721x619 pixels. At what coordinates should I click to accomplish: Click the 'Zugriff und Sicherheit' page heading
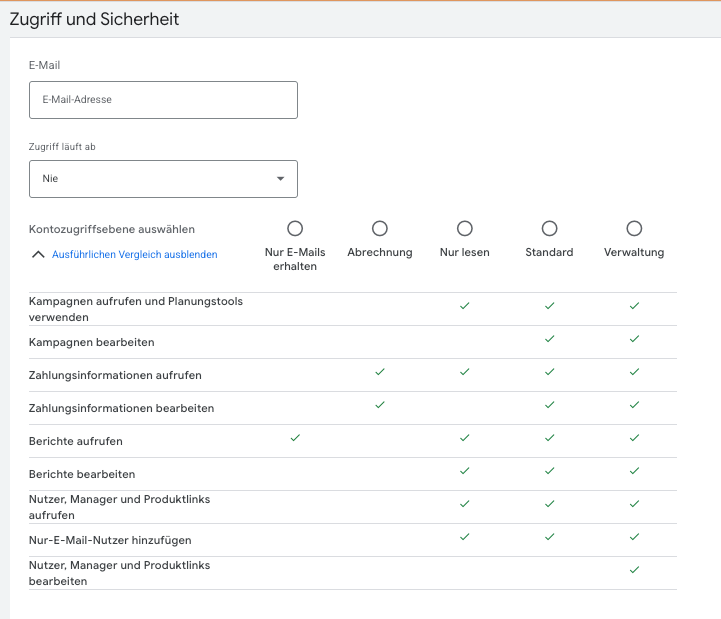(x=95, y=20)
